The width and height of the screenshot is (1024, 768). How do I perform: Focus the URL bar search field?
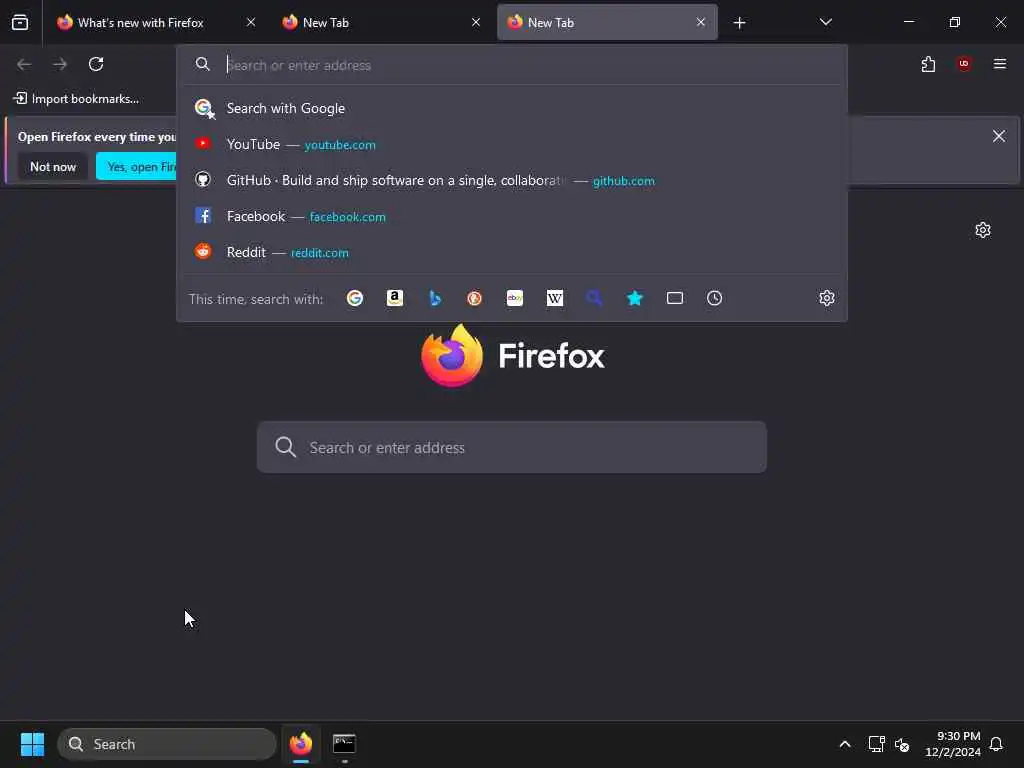click(512, 65)
